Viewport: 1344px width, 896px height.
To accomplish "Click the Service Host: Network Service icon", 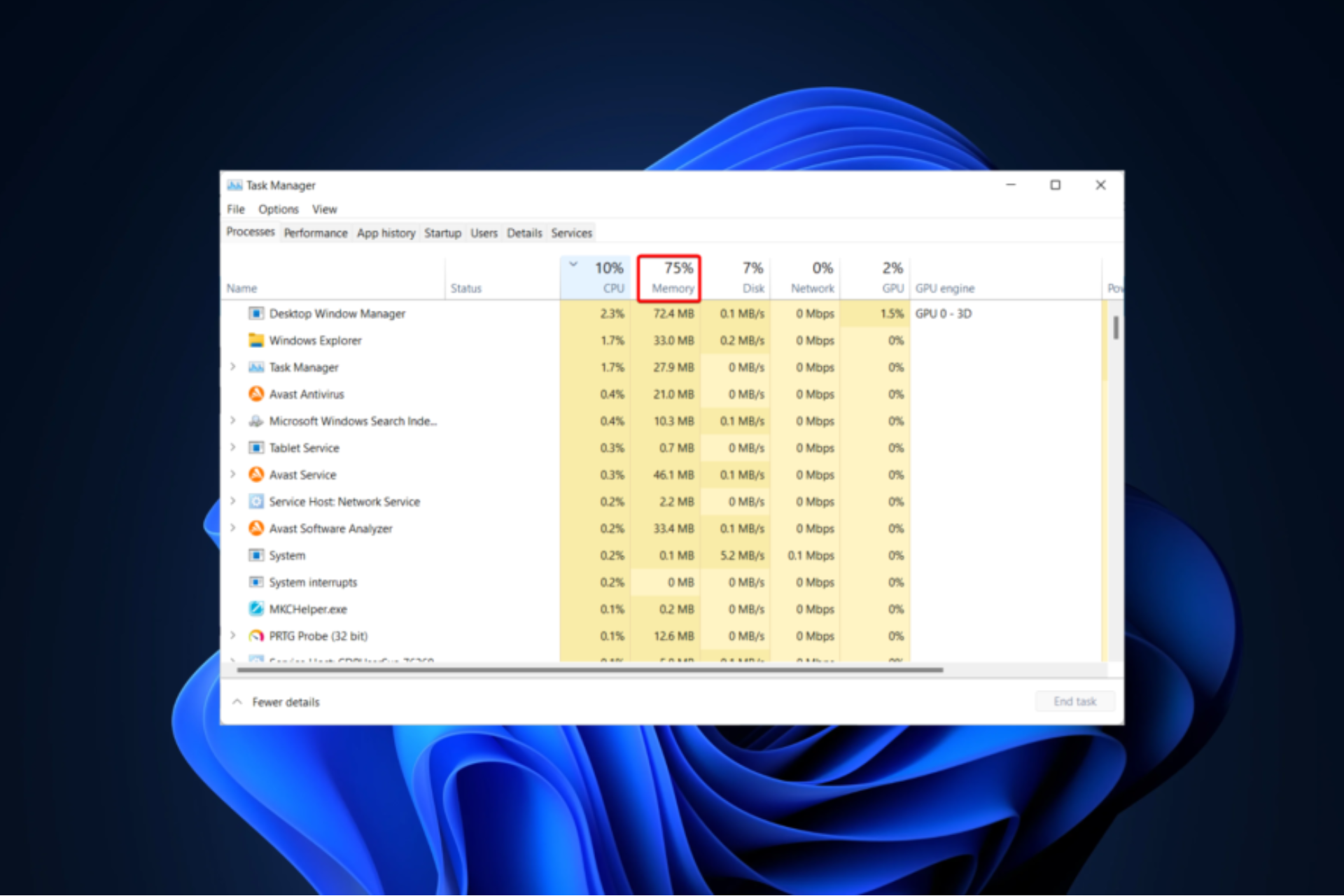I will pyautogui.click(x=256, y=501).
